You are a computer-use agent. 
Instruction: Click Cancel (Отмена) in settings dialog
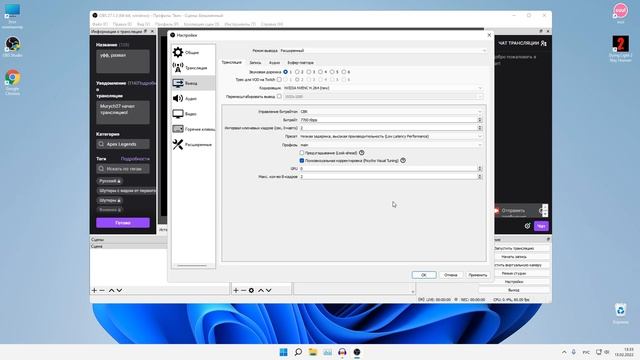coord(451,275)
